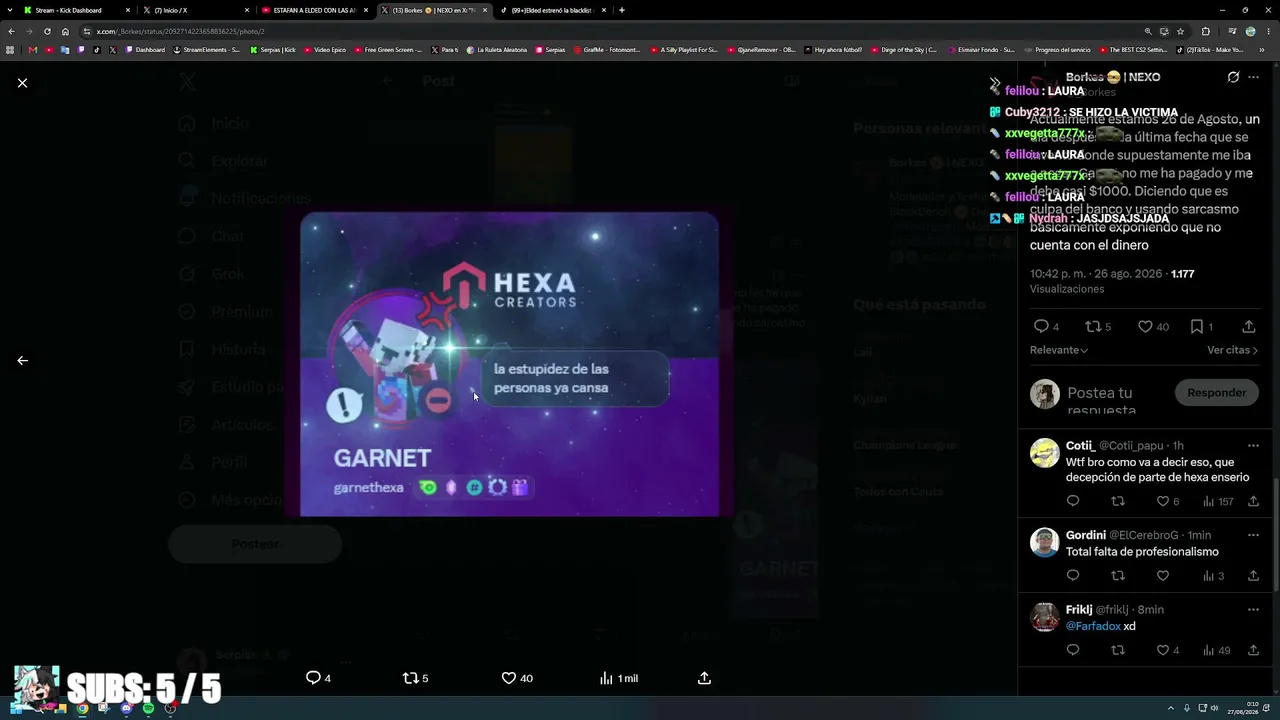Open more options on Friklj's reply

pyautogui.click(x=1253, y=609)
